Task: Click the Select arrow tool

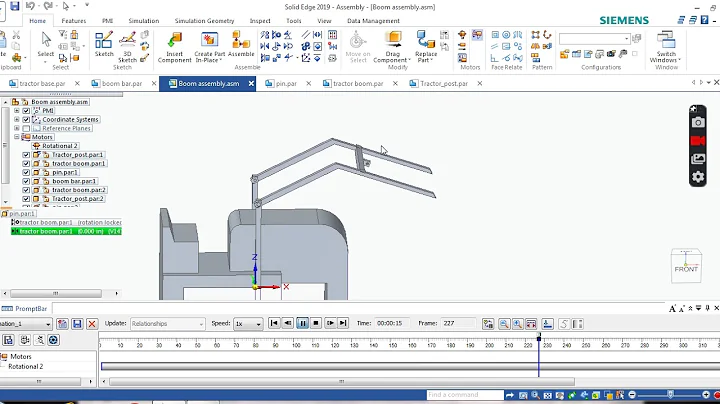Action: click(46, 44)
